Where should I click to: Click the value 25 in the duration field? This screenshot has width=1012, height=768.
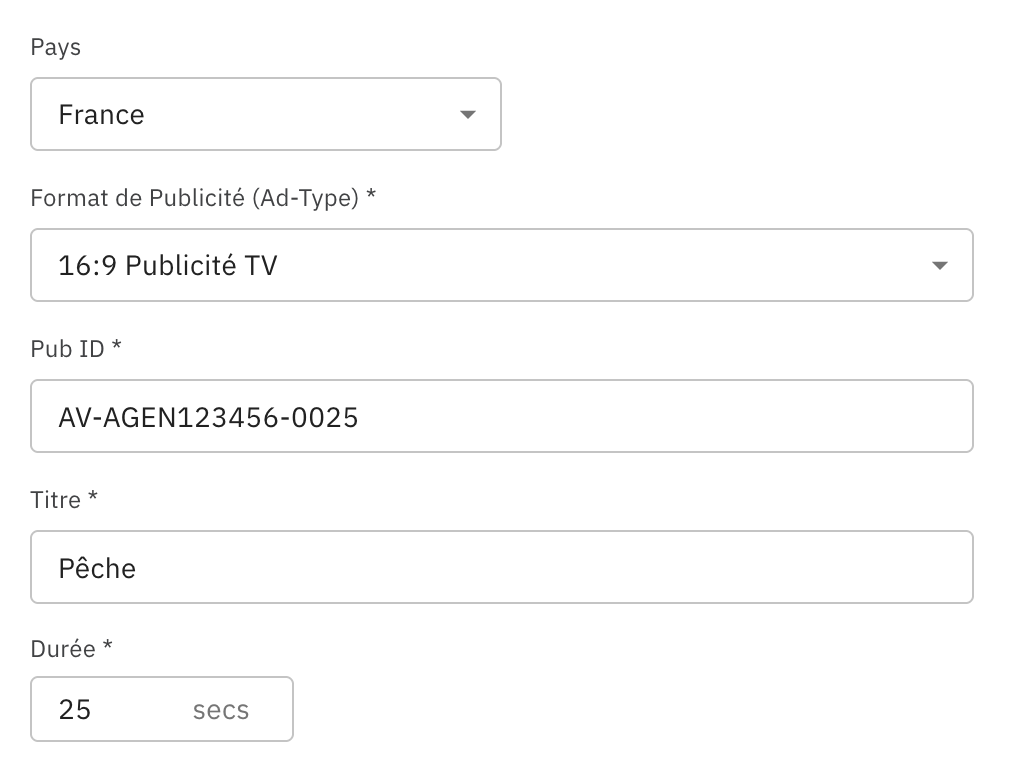75,710
